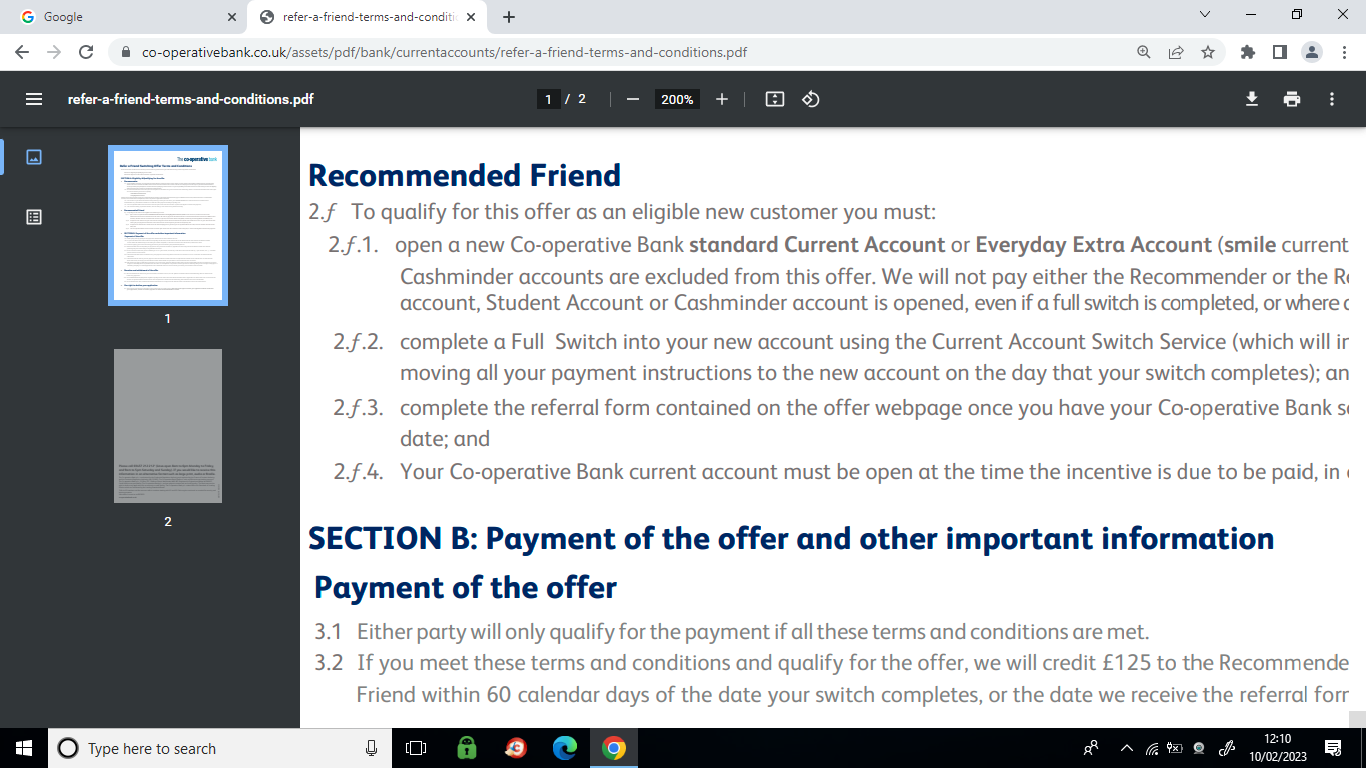Click the taskbar search box
Image resolution: width=1366 pixels, height=768 pixels.
point(220,748)
